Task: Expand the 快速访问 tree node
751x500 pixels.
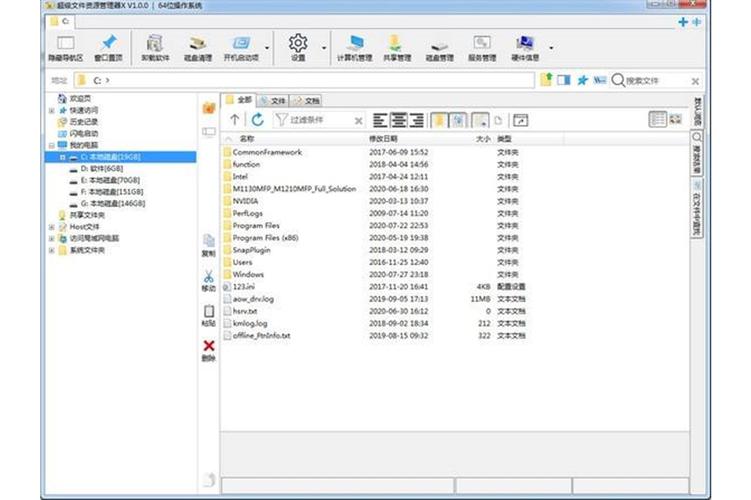Action: tap(51, 110)
